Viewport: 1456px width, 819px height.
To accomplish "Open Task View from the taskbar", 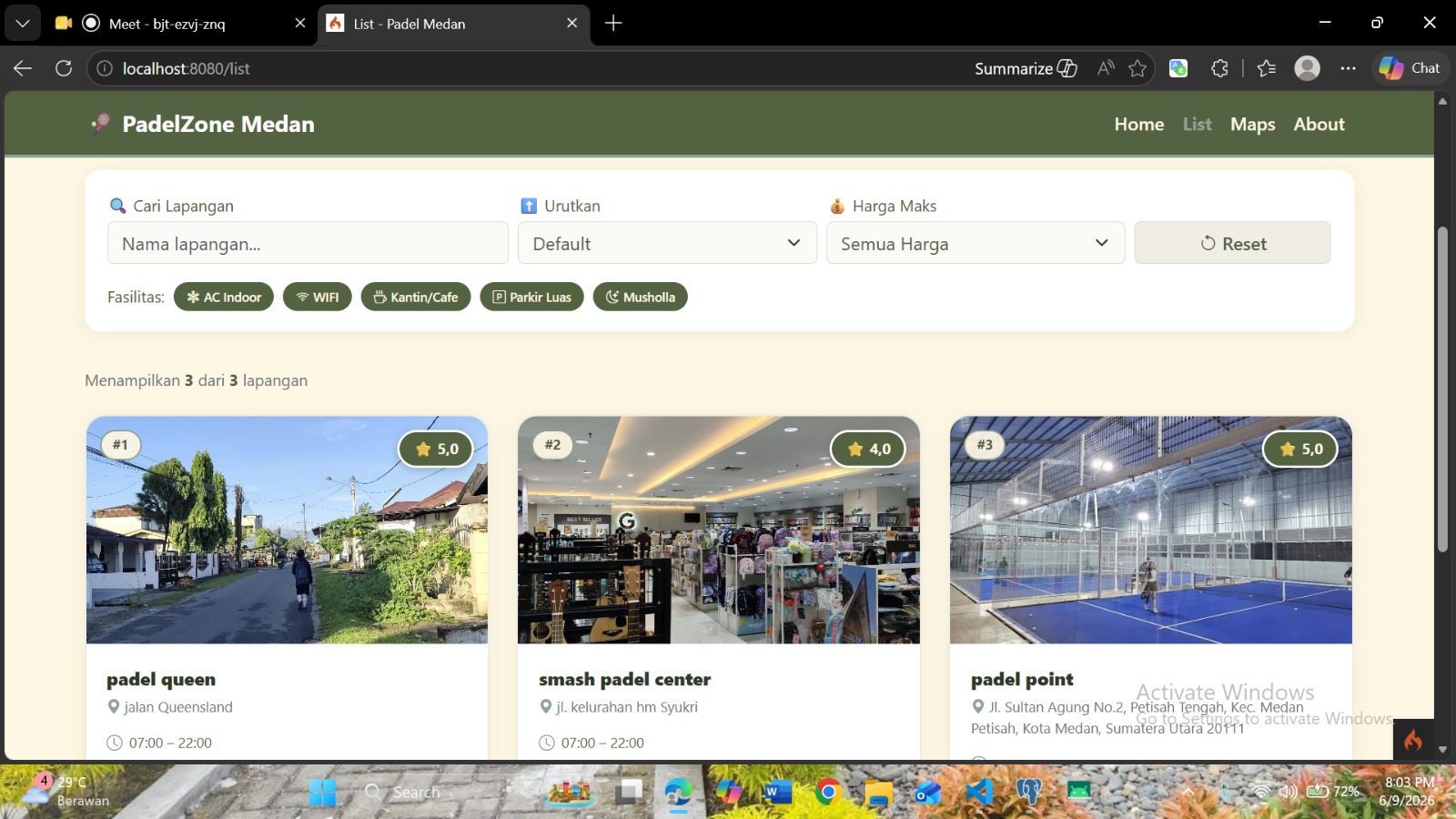I will click(628, 793).
